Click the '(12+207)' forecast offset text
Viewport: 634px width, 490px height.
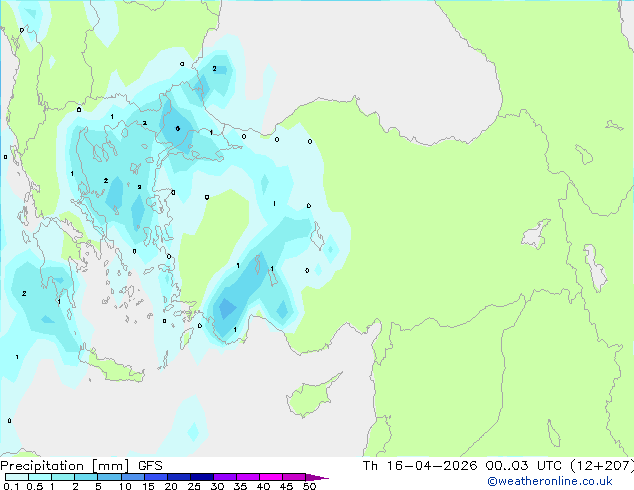[x=602, y=466]
